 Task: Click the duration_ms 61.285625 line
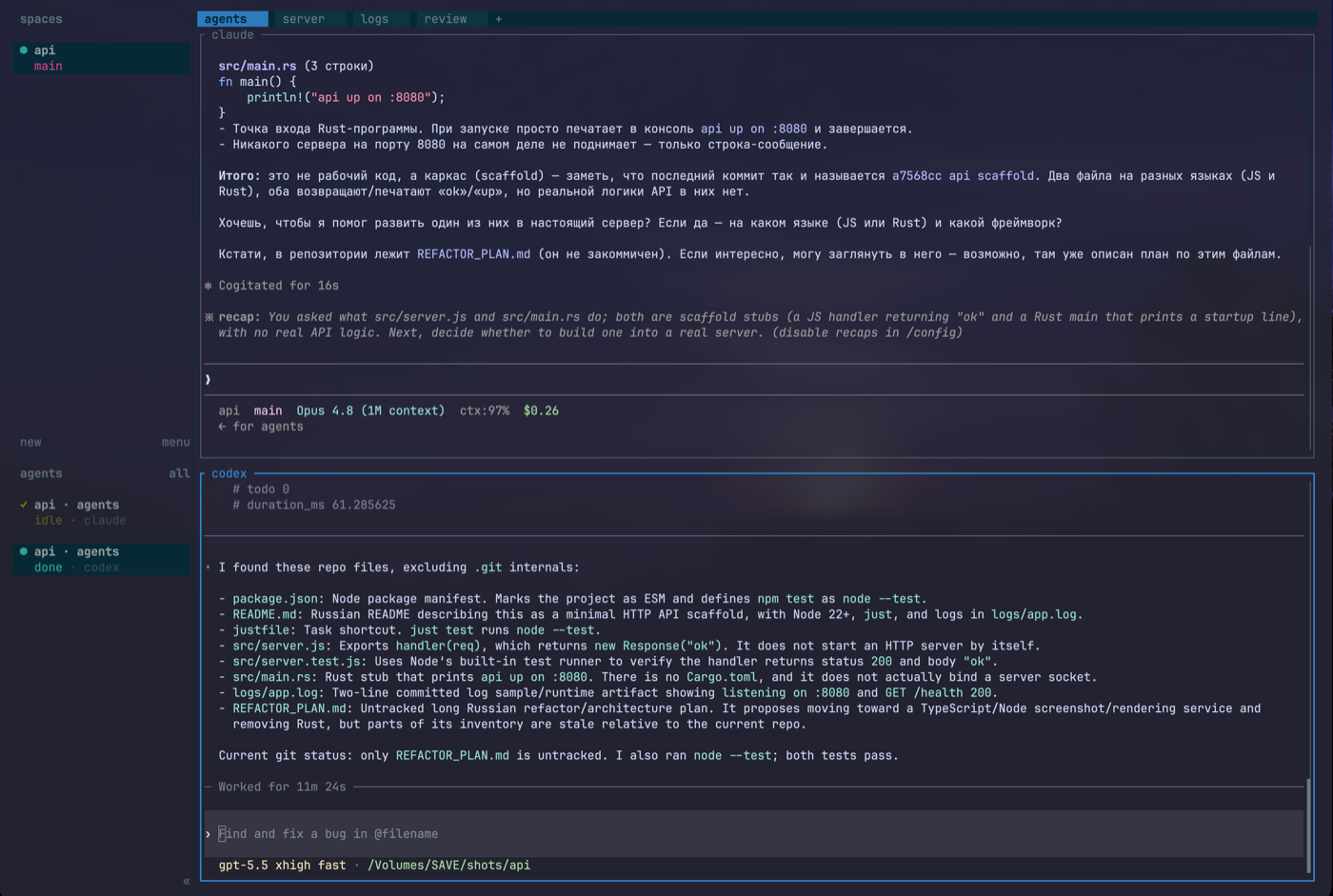[314, 505]
